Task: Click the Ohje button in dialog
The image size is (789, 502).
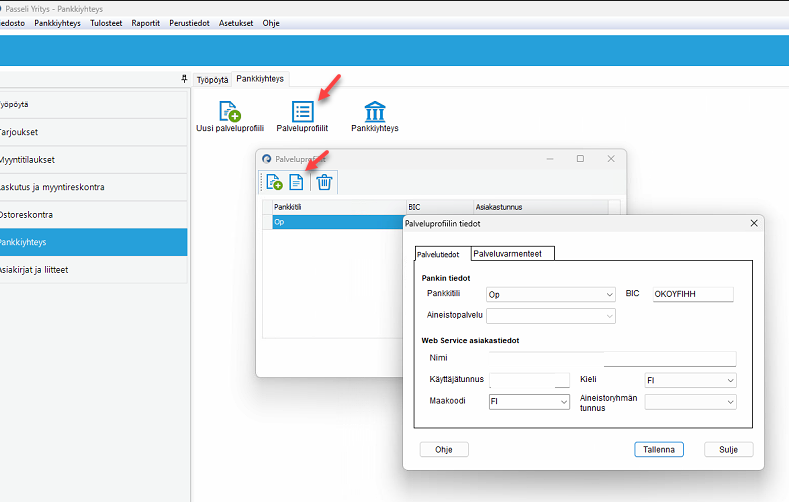Action: click(x=444, y=450)
